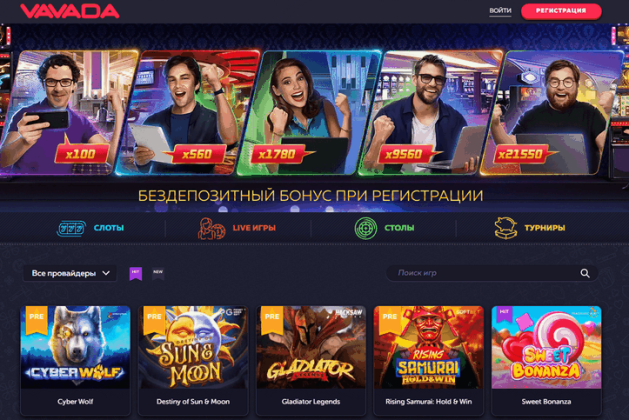Select the x21550 winner banner card
Screen dimensions: 629x420
(x=552, y=113)
